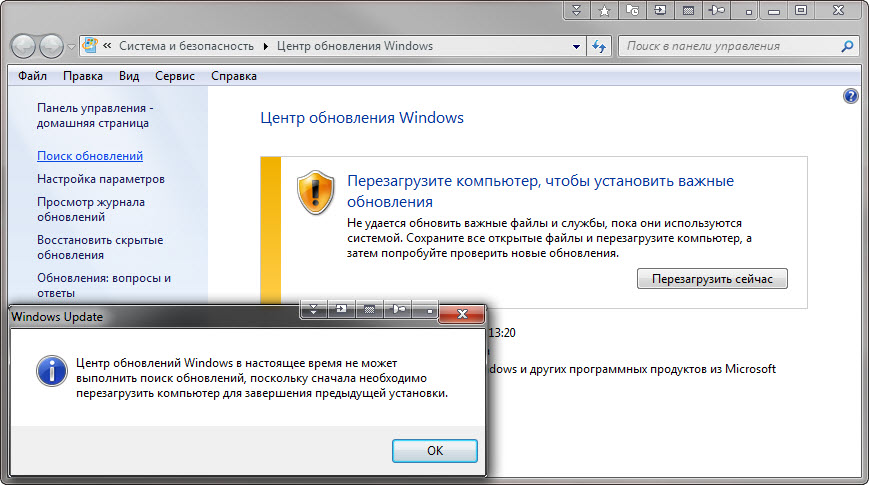Open the 'Сервис' menu
This screenshot has height=485, width=869.
[175, 76]
